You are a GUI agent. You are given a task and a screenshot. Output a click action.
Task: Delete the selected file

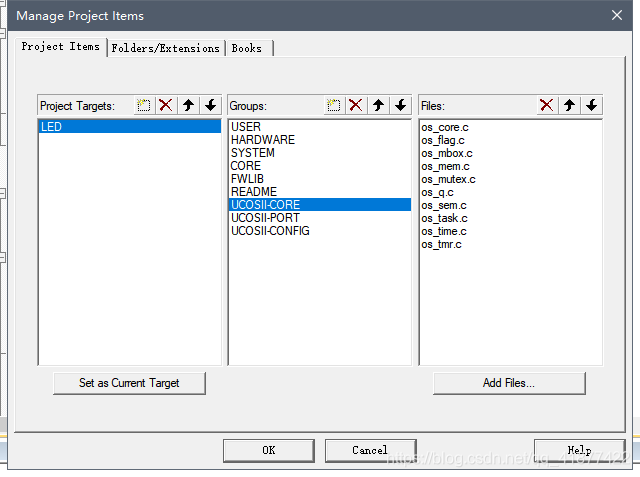click(x=547, y=106)
